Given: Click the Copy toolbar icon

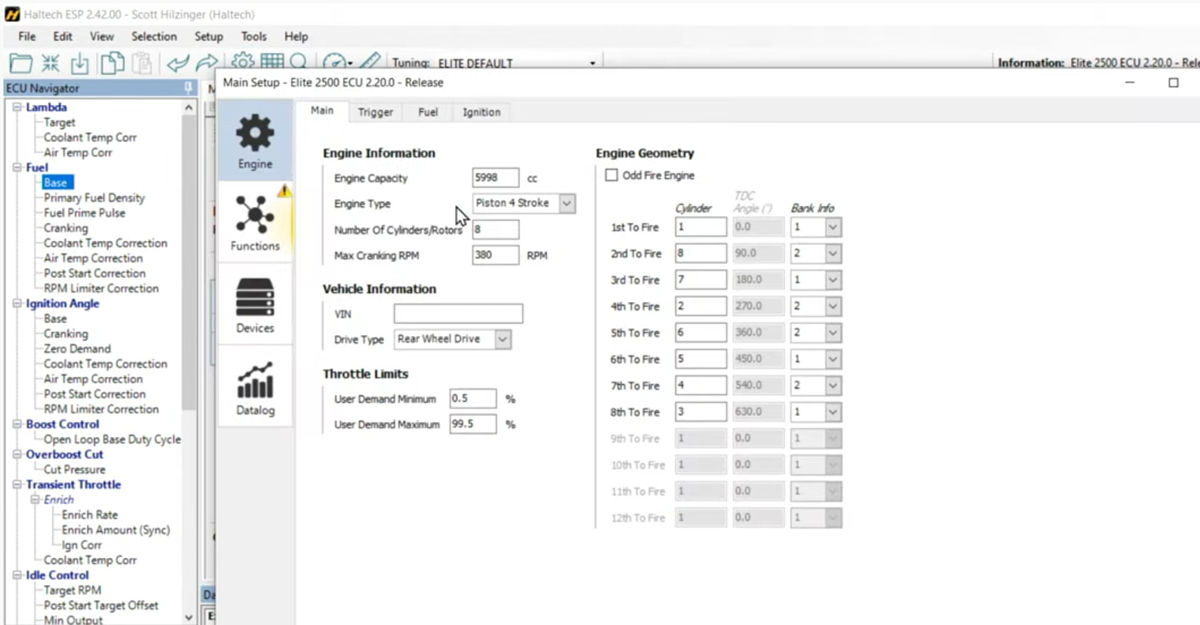Looking at the screenshot, I should pos(112,63).
